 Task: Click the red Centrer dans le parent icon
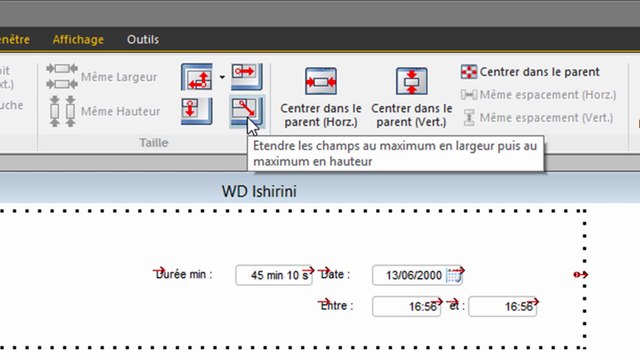click(469, 72)
